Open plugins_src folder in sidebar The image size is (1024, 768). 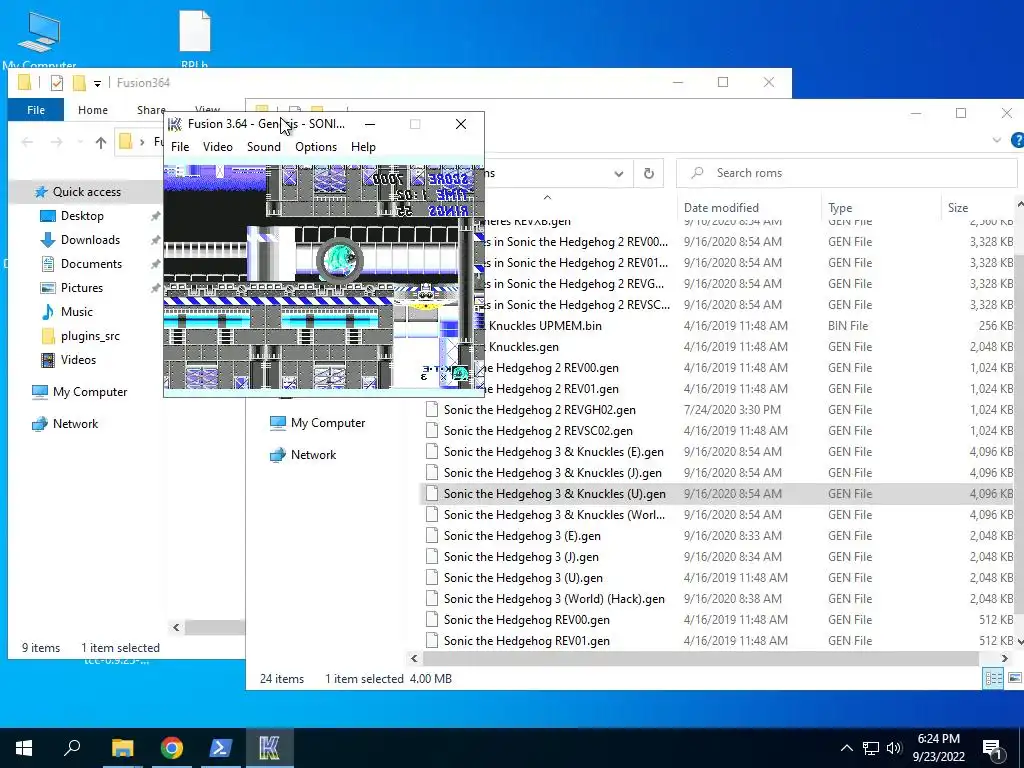[90, 336]
